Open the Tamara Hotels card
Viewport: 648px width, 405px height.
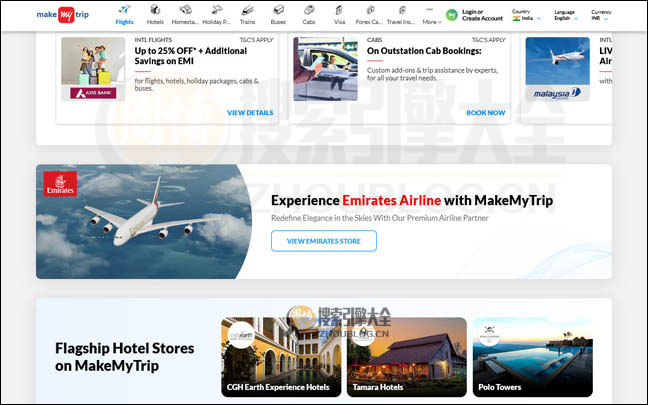[407, 357]
